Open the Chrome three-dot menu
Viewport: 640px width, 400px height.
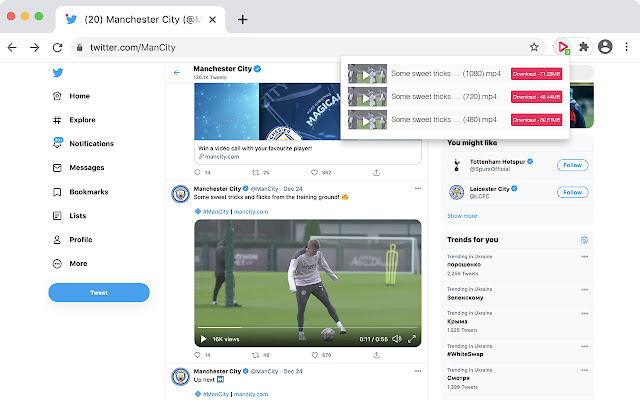627,47
